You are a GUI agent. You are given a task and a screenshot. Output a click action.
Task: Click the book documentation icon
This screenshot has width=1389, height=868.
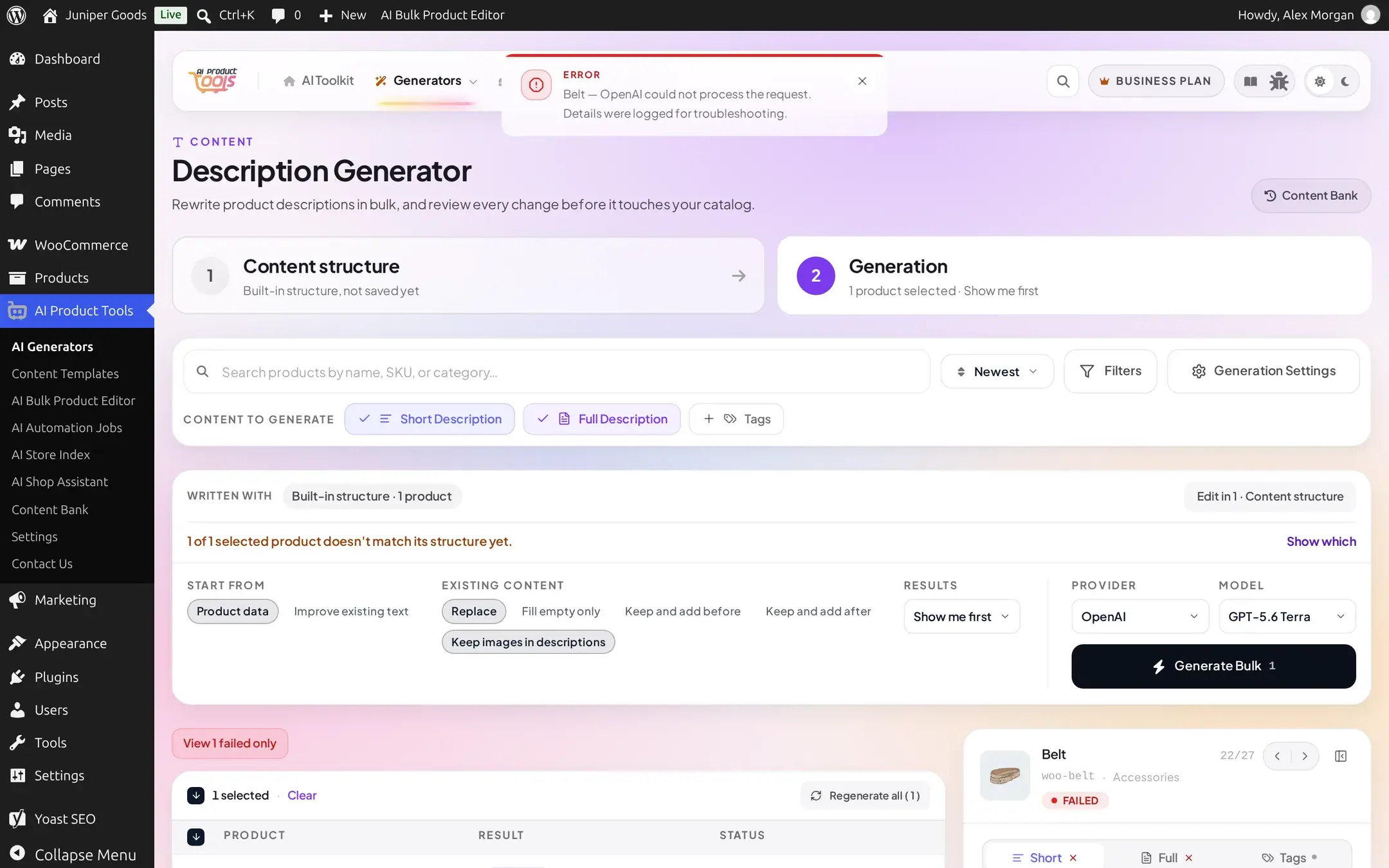[x=1250, y=81]
